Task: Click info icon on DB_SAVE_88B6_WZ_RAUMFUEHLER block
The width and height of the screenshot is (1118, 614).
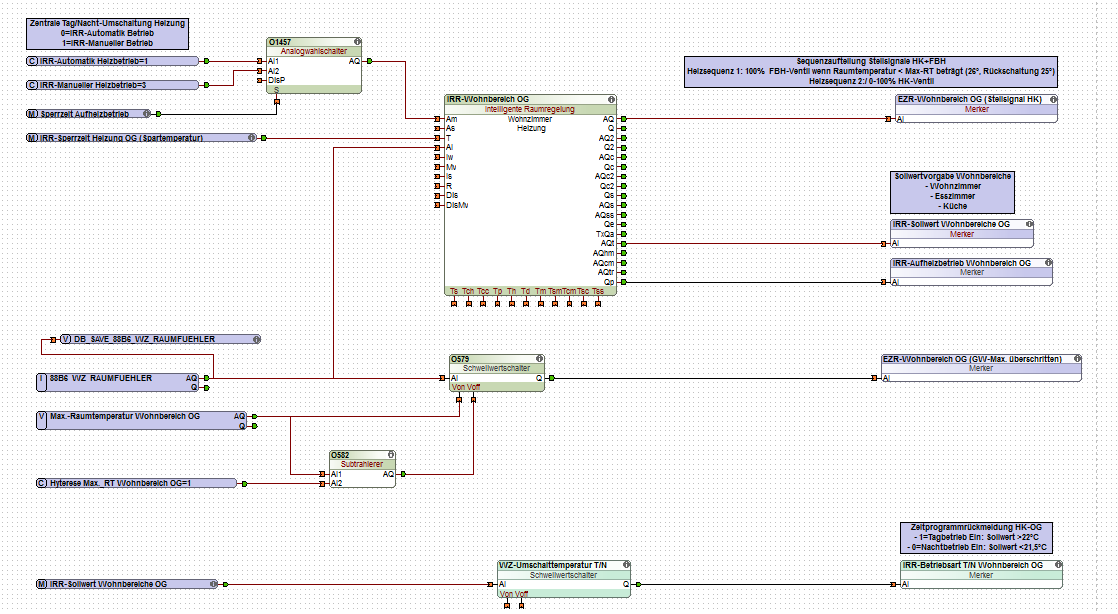Action: (x=257, y=339)
